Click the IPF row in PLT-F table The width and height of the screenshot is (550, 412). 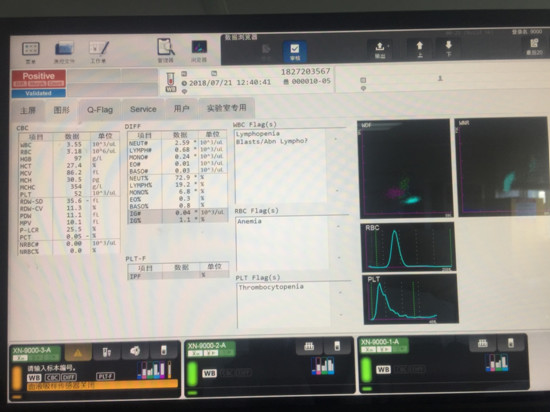pyautogui.click(x=178, y=276)
